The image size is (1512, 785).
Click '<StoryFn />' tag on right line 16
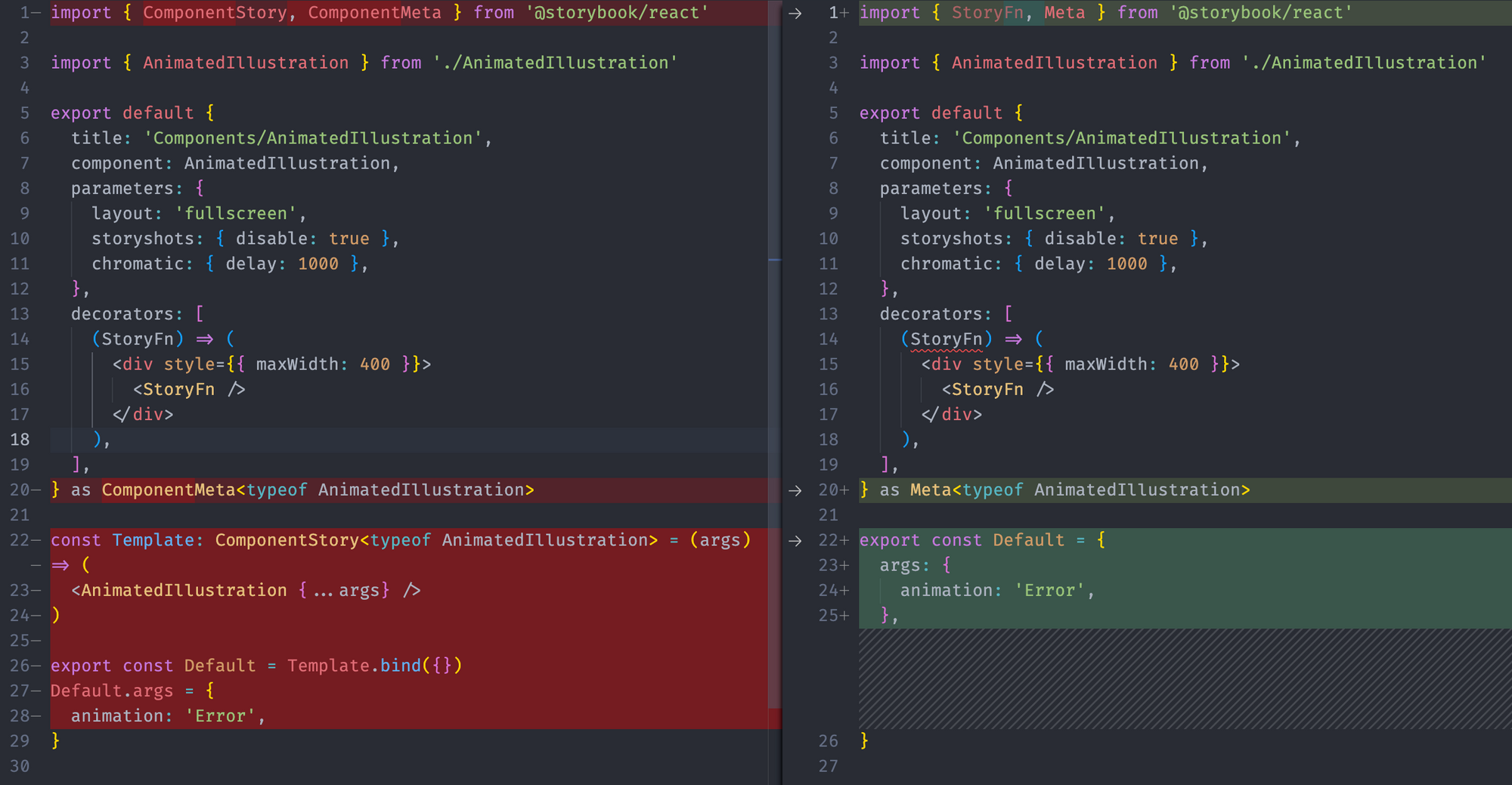[998, 390]
